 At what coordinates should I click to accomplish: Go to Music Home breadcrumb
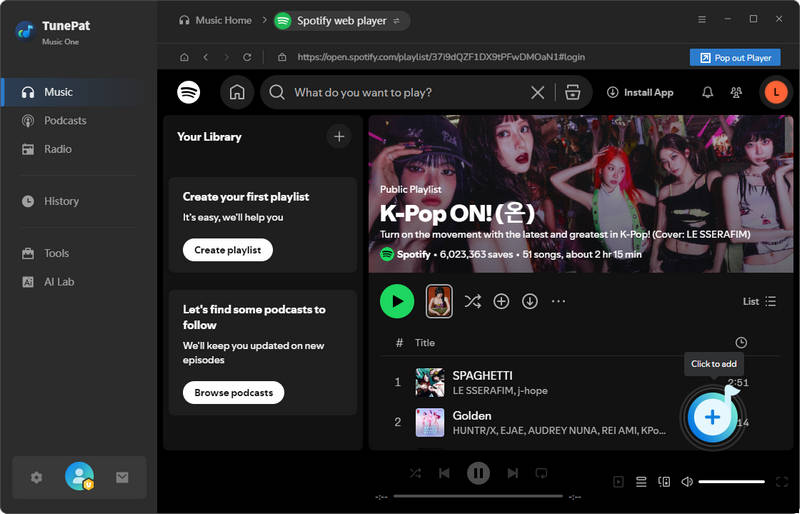(x=215, y=20)
